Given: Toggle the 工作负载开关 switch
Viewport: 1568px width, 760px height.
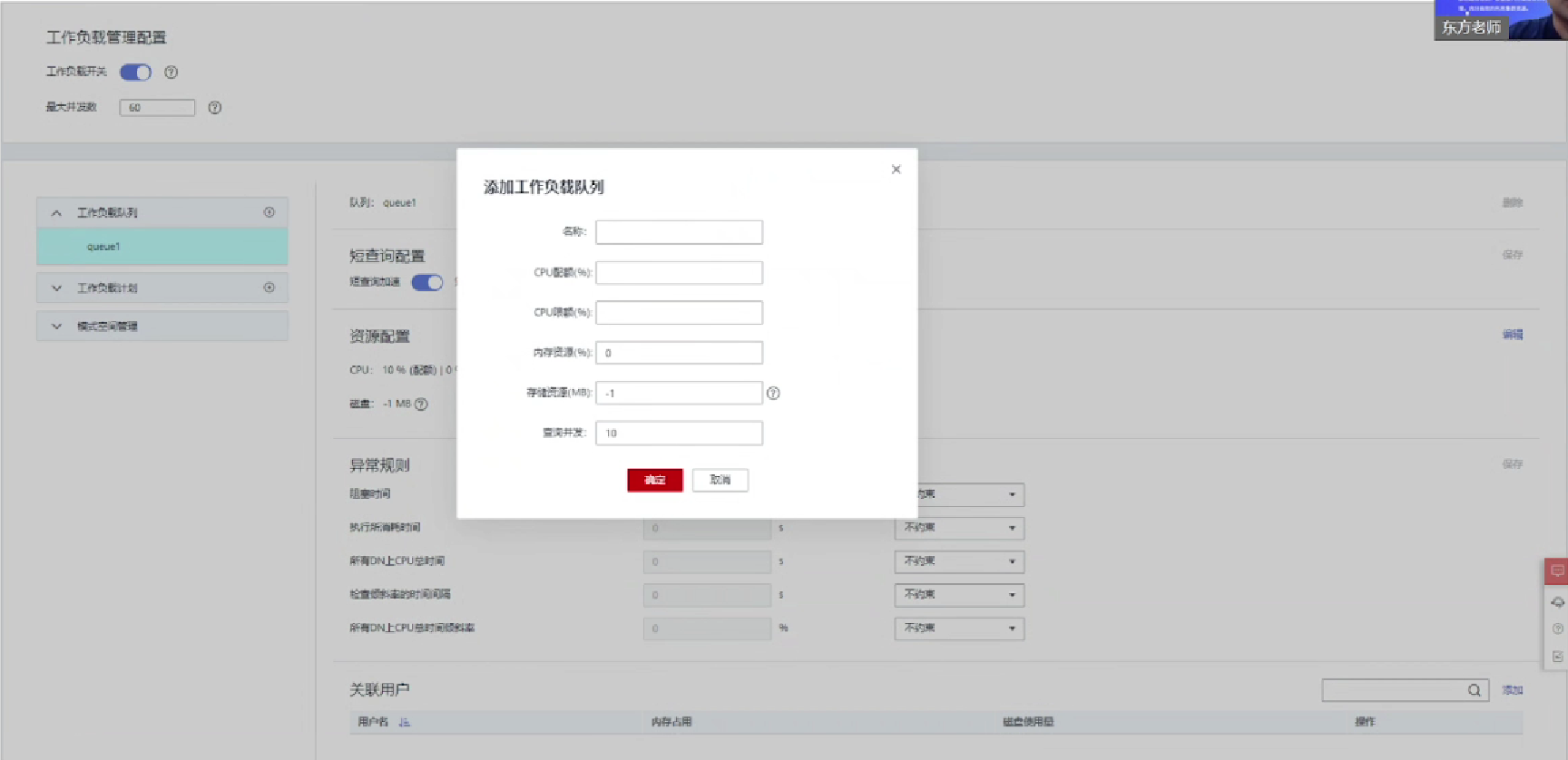Looking at the screenshot, I should (136, 72).
